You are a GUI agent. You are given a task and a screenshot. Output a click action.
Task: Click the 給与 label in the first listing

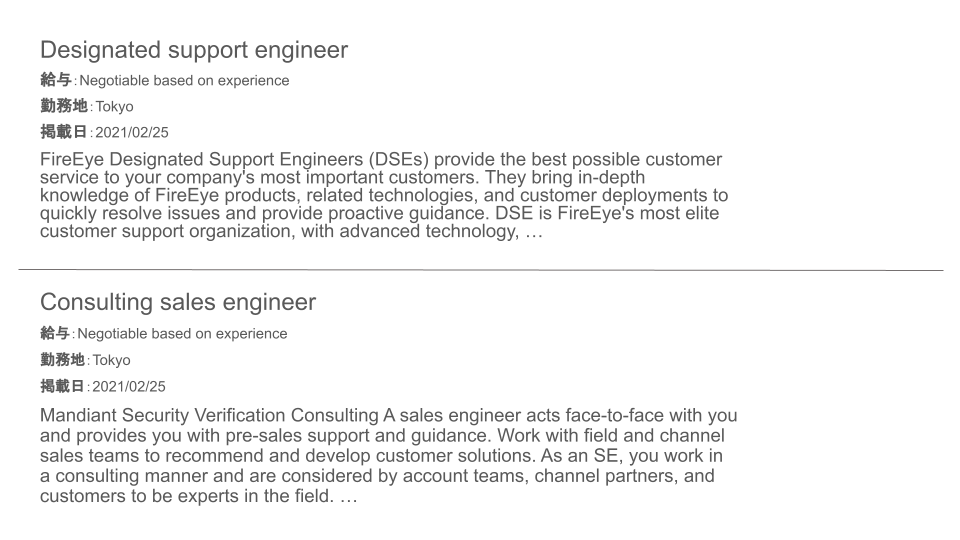(x=56, y=80)
